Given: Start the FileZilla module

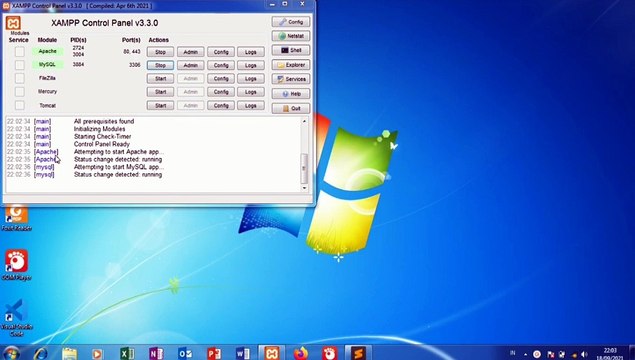Looking at the screenshot, I should click(160, 79).
